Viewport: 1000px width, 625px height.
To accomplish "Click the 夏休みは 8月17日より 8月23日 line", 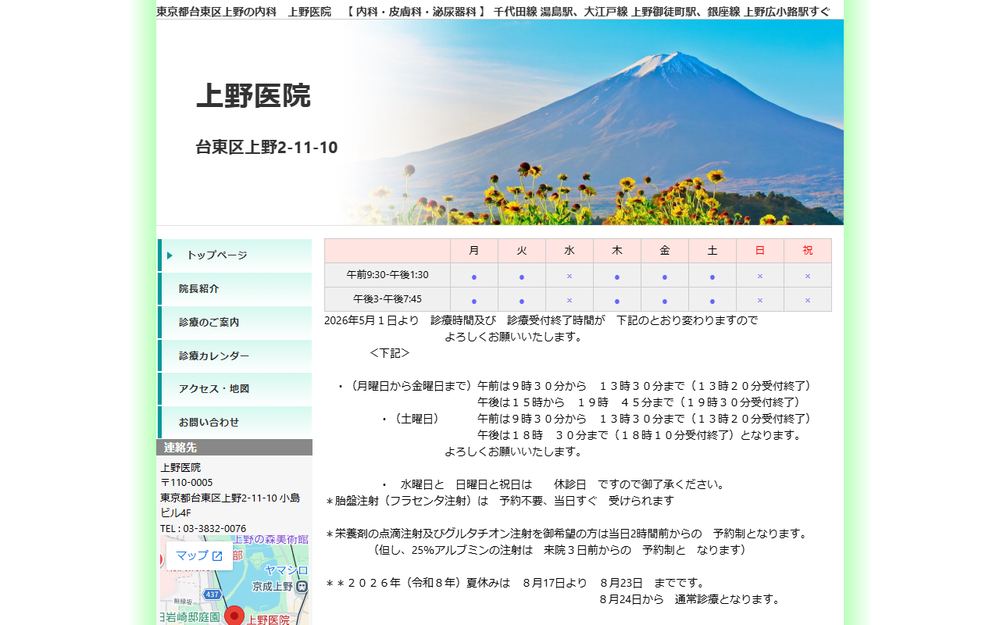I will pos(515,583).
